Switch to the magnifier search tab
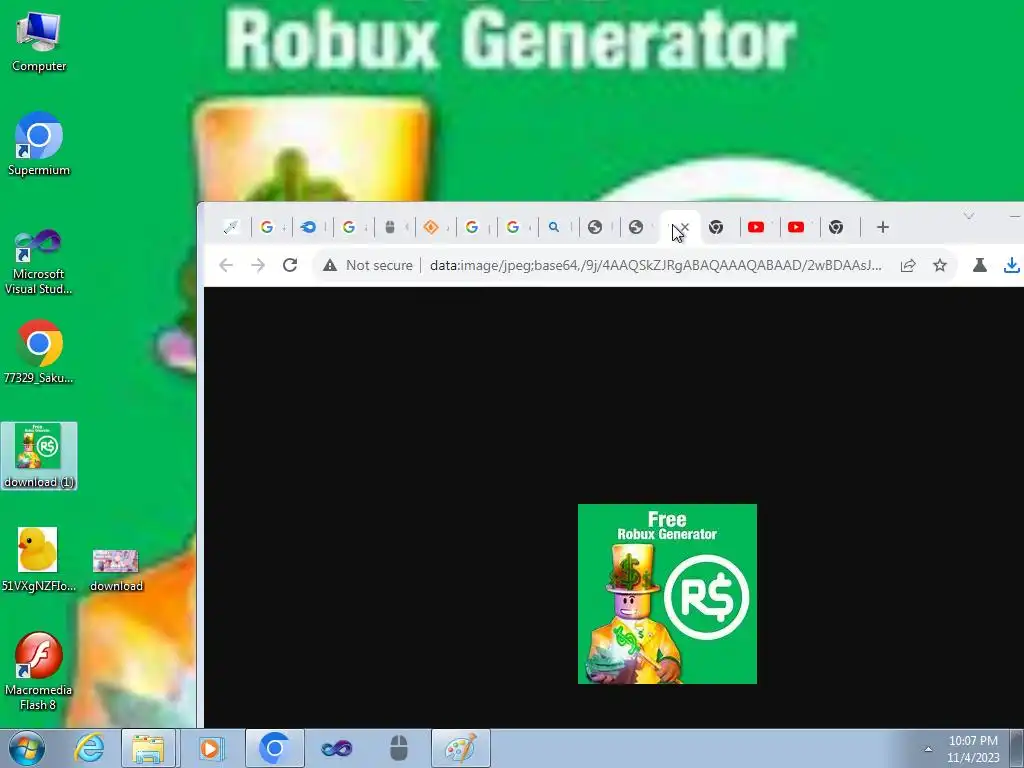The width and height of the screenshot is (1024, 768). [x=554, y=227]
